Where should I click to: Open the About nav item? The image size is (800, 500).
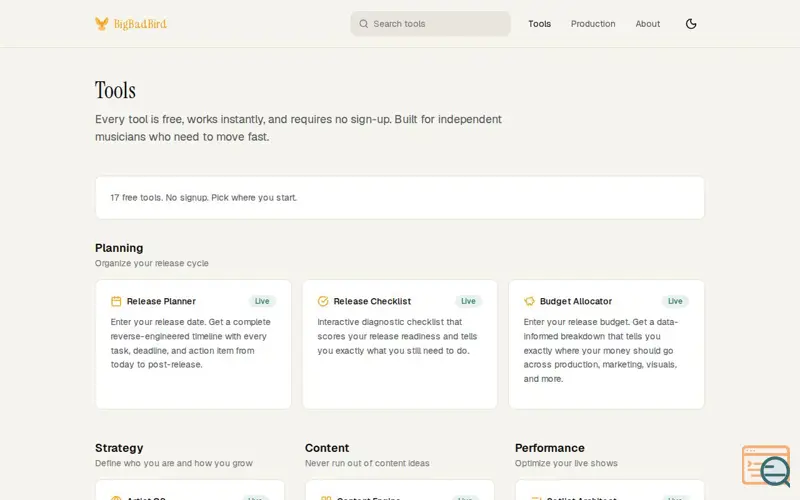pos(647,24)
